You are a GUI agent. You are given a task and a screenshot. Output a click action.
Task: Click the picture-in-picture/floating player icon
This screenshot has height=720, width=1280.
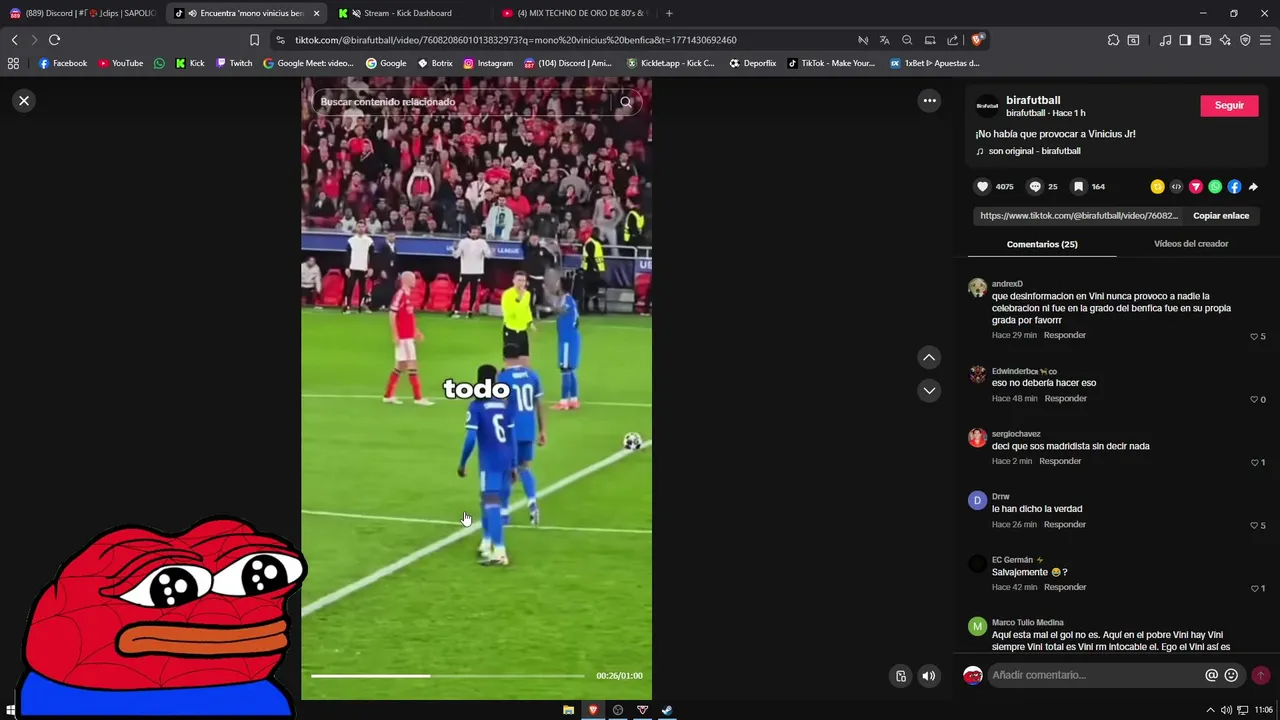click(901, 676)
